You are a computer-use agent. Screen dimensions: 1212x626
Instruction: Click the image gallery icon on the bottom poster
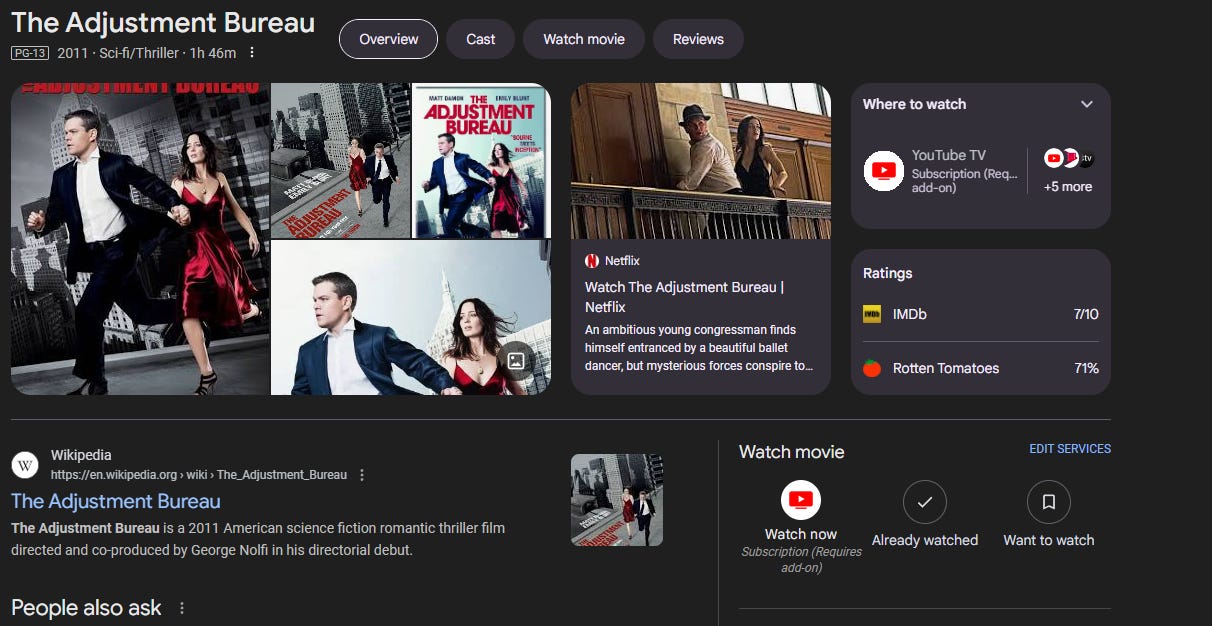point(516,361)
